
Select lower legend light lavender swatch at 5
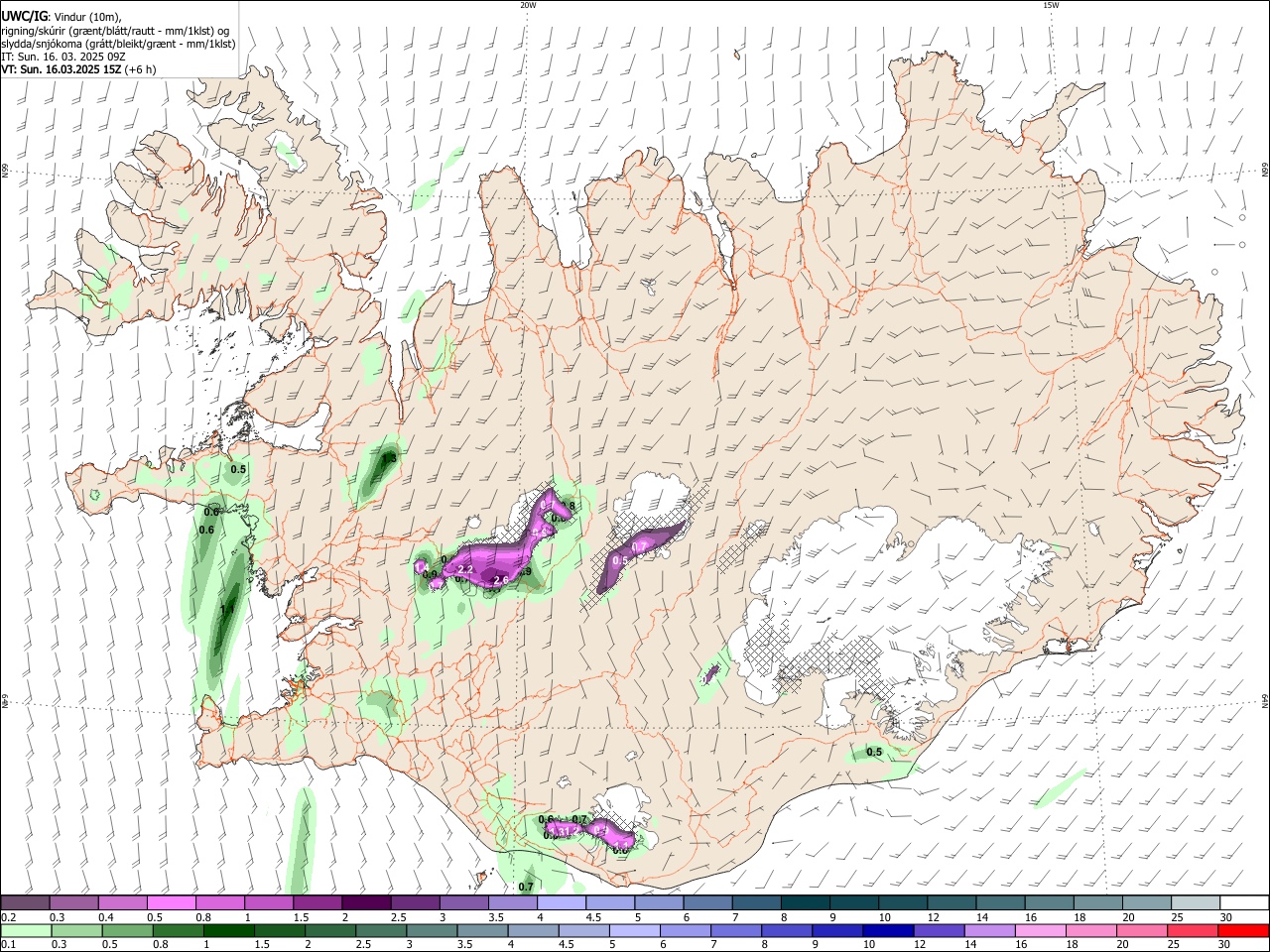[x=634, y=930]
